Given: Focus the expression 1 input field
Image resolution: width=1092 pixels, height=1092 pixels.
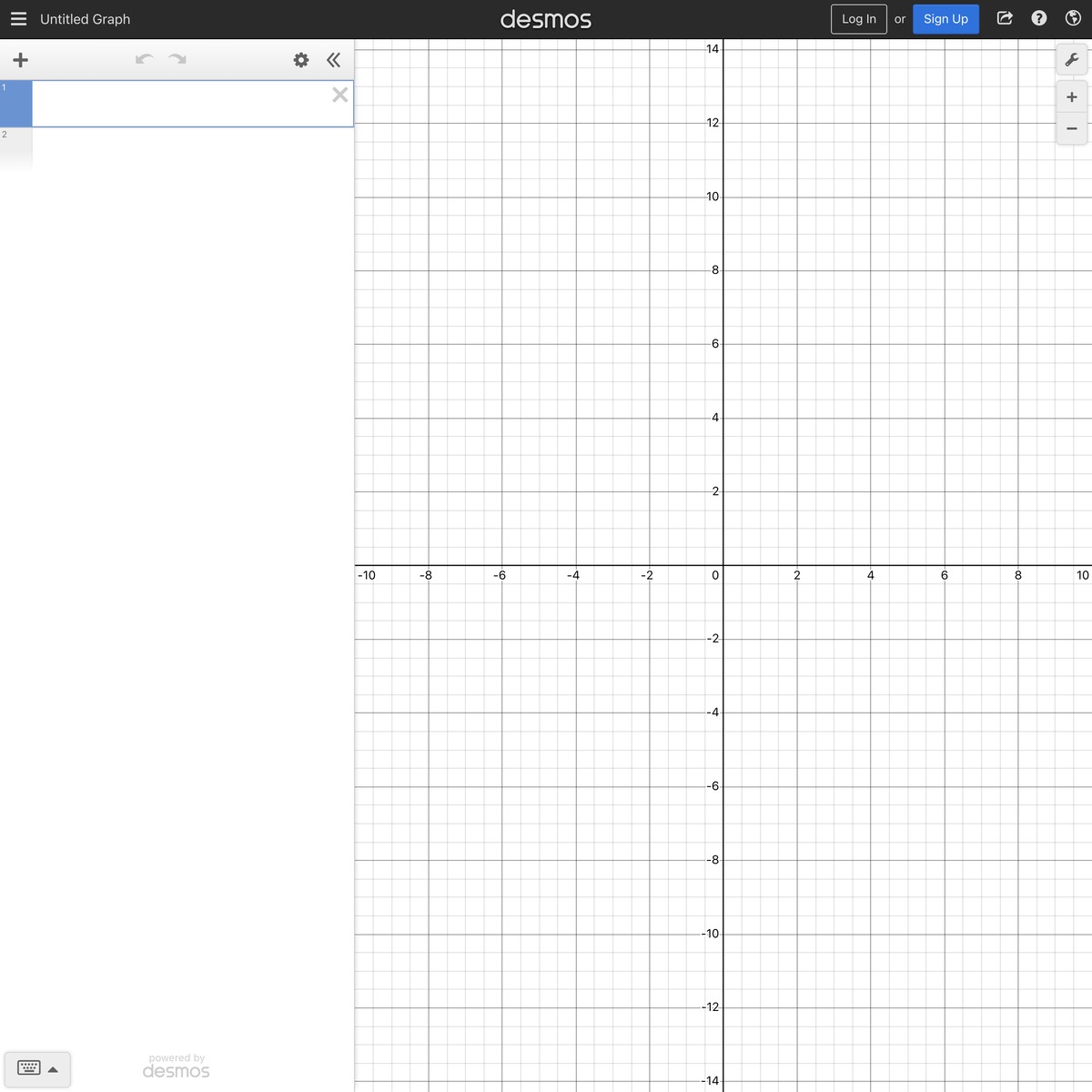Looking at the screenshot, I should [x=177, y=104].
